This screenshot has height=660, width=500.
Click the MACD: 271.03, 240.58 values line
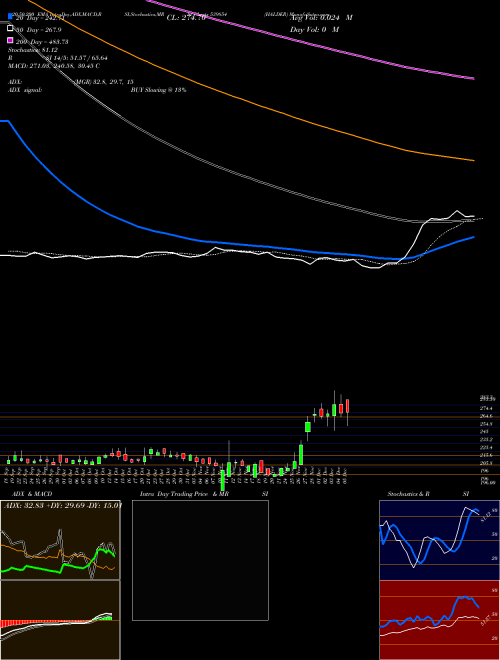54,66
